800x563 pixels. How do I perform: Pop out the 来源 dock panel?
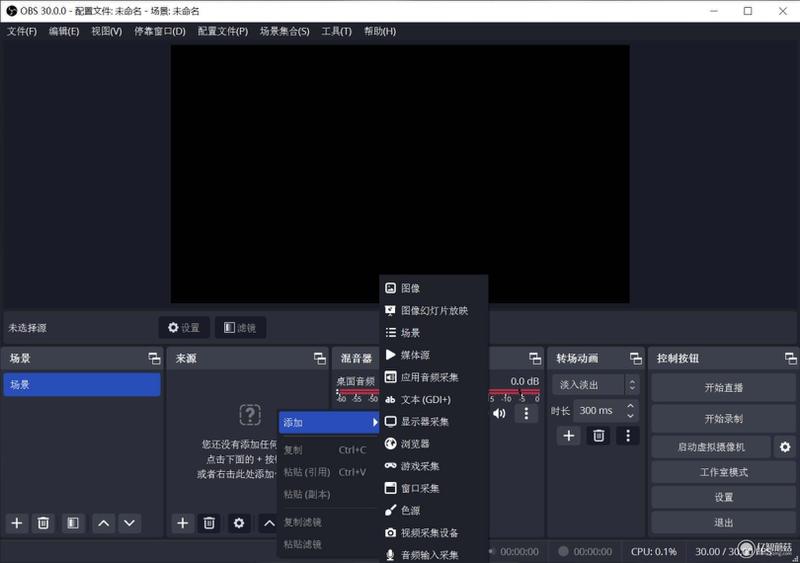tap(320, 358)
